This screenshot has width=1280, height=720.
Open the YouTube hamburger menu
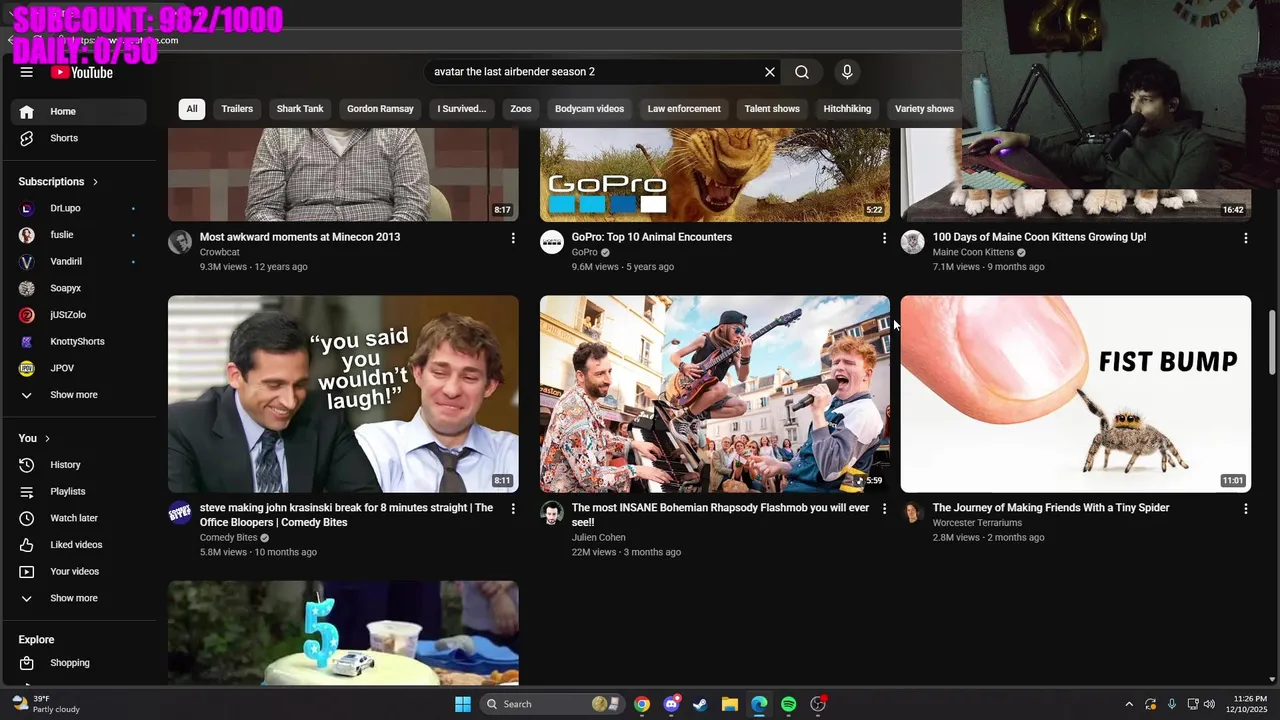coord(27,72)
